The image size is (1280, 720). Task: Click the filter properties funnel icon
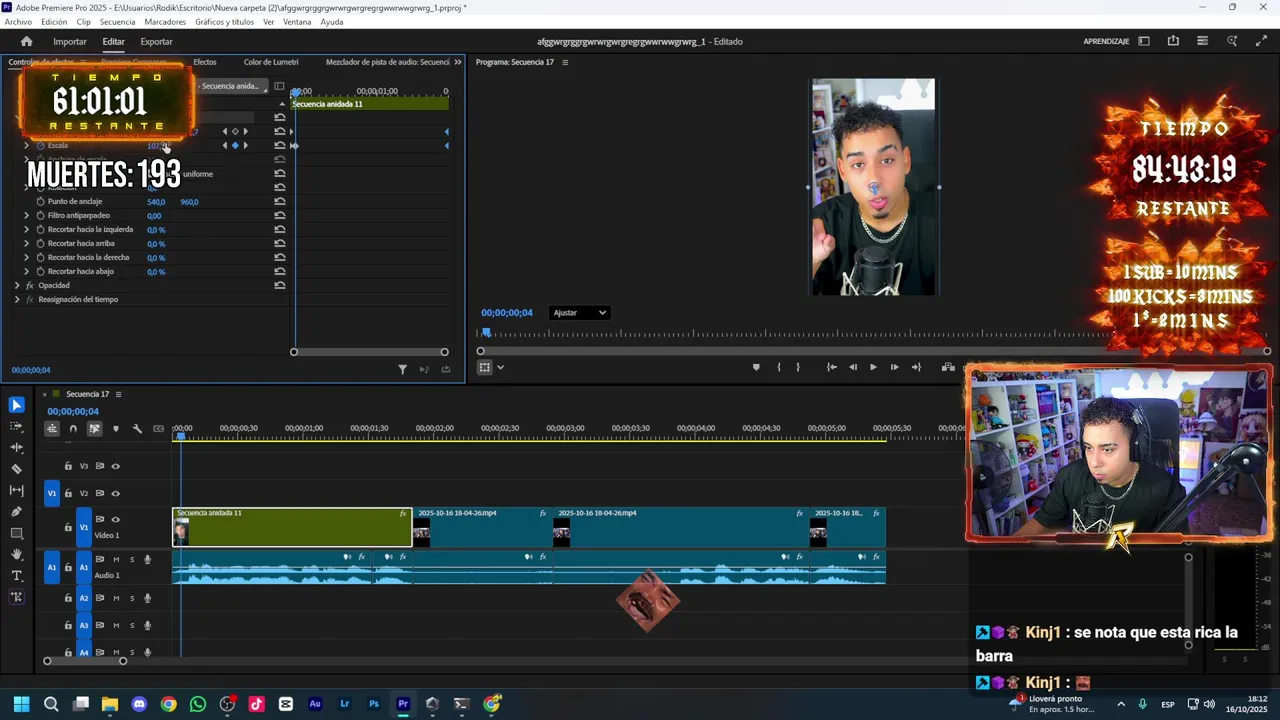click(x=403, y=369)
